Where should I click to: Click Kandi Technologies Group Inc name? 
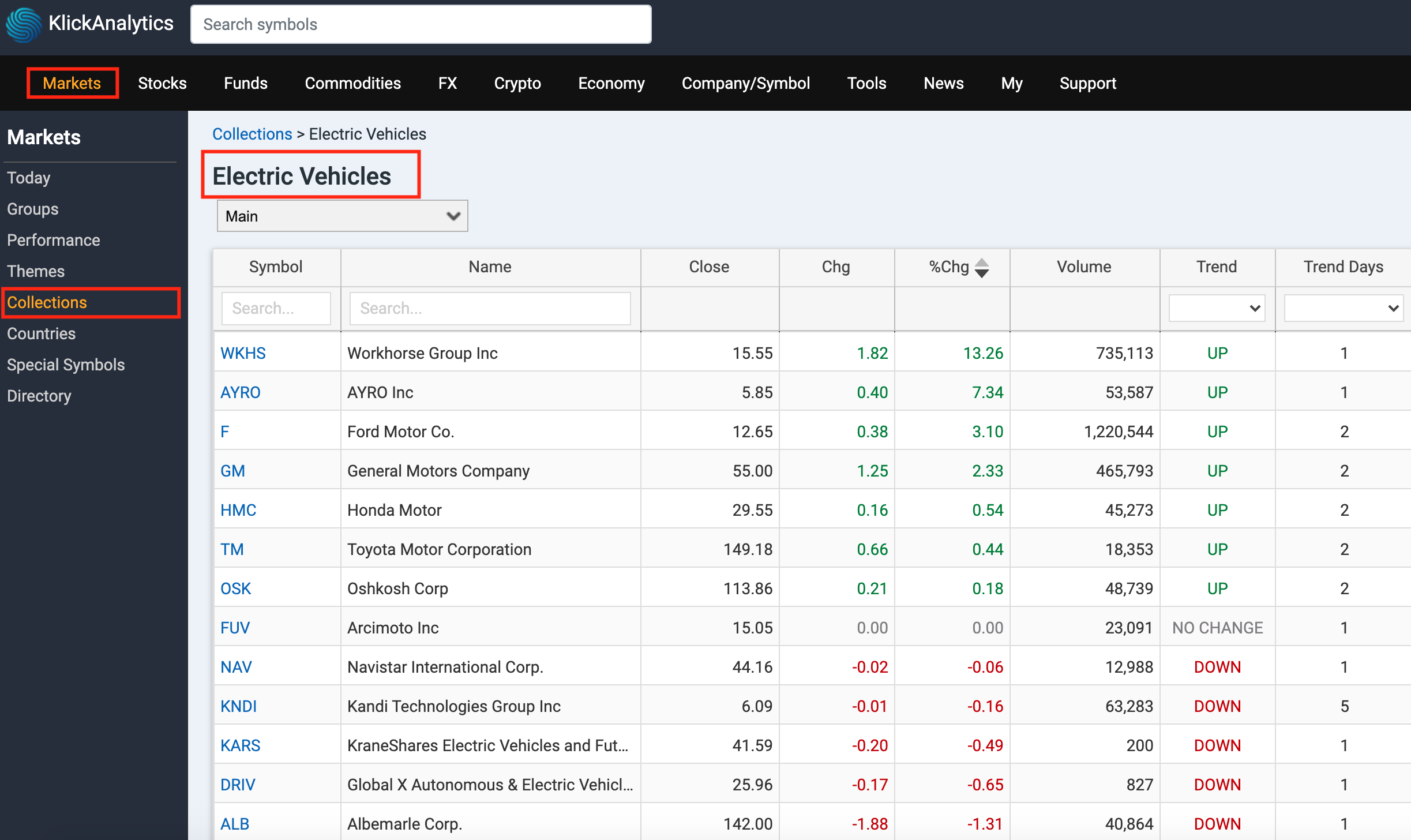point(454,706)
